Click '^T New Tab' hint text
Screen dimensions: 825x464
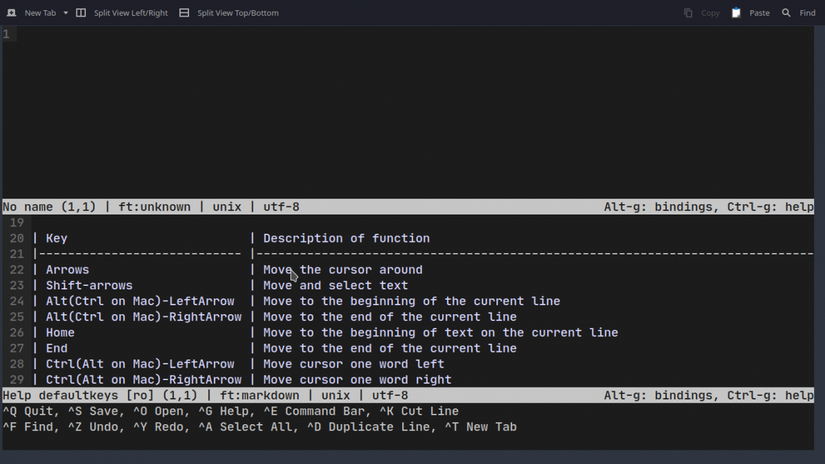coord(480,427)
